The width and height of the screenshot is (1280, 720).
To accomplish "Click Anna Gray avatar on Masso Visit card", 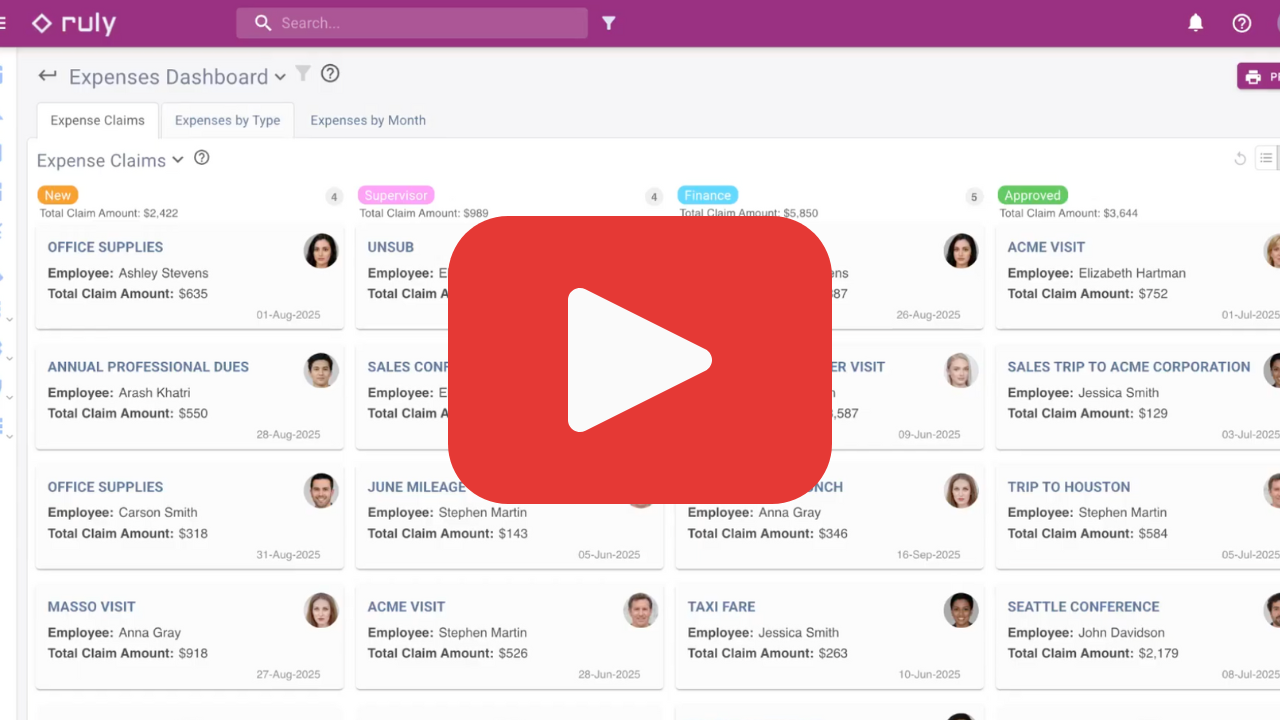I will click(x=321, y=611).
